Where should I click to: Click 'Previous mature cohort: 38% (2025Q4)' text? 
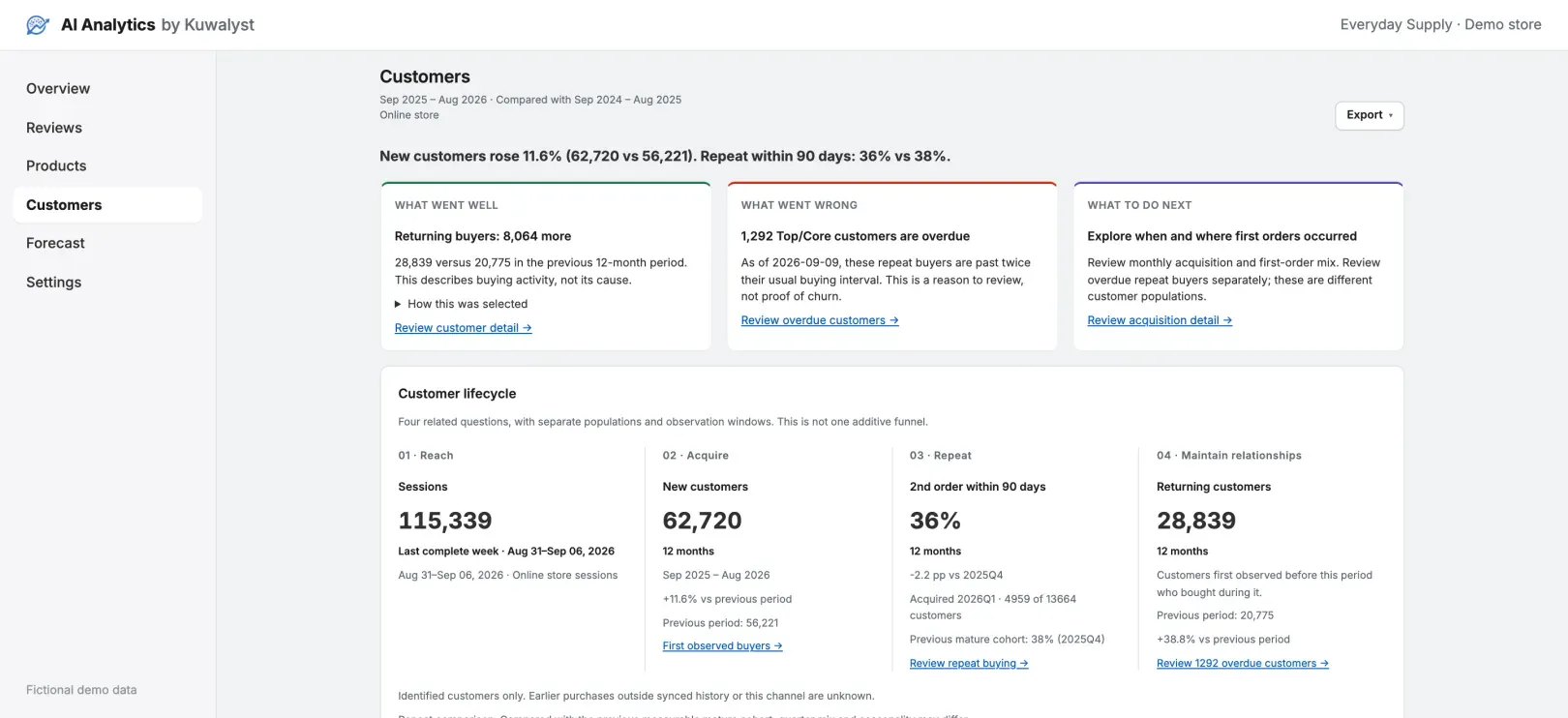1008,640
